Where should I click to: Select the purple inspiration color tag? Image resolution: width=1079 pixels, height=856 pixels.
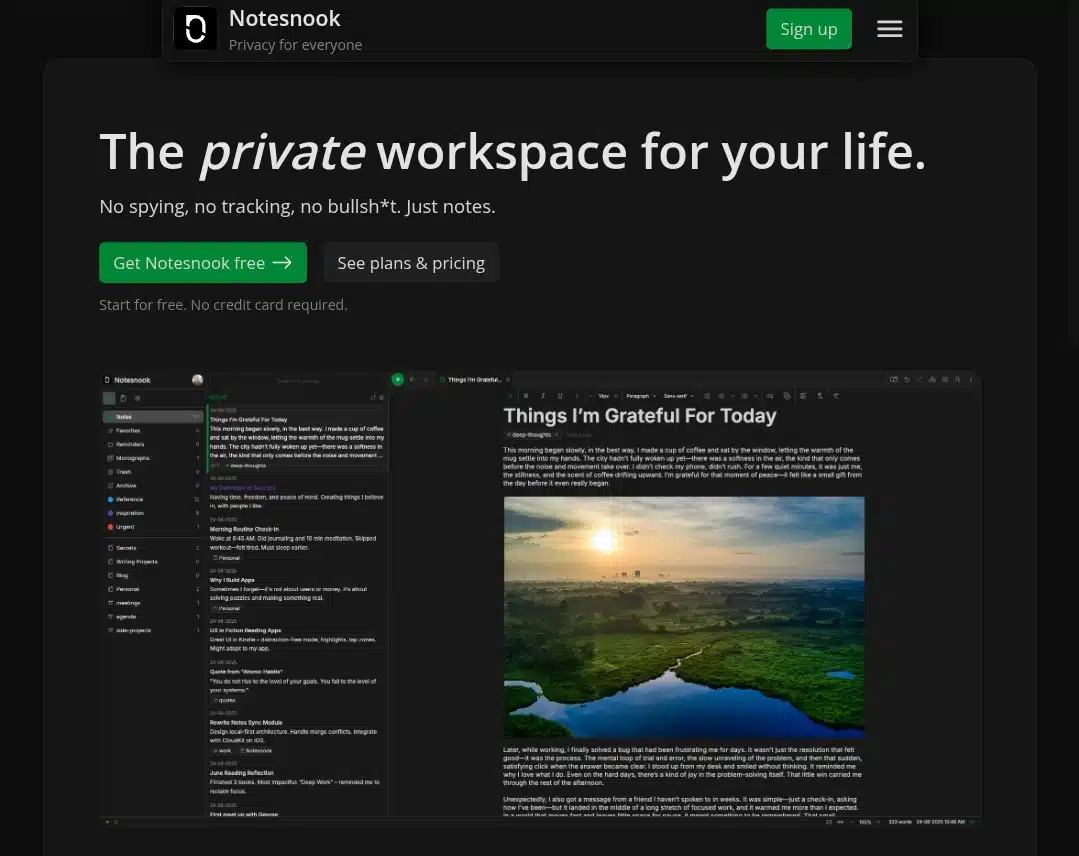(153, 513)
